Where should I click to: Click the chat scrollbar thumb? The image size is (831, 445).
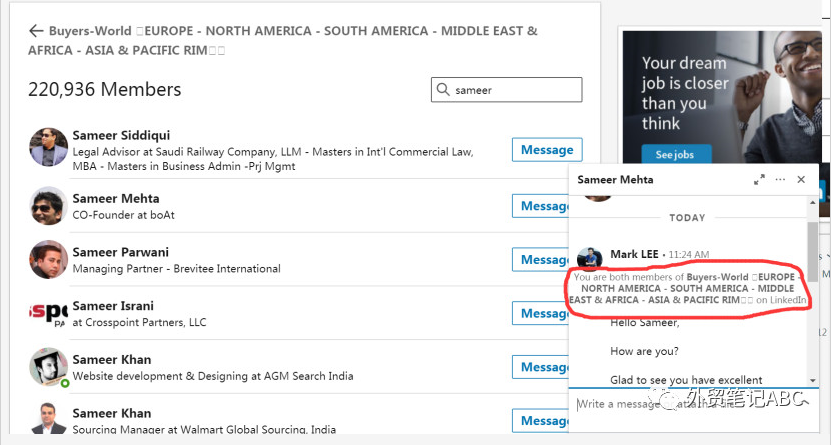point(812,250)
